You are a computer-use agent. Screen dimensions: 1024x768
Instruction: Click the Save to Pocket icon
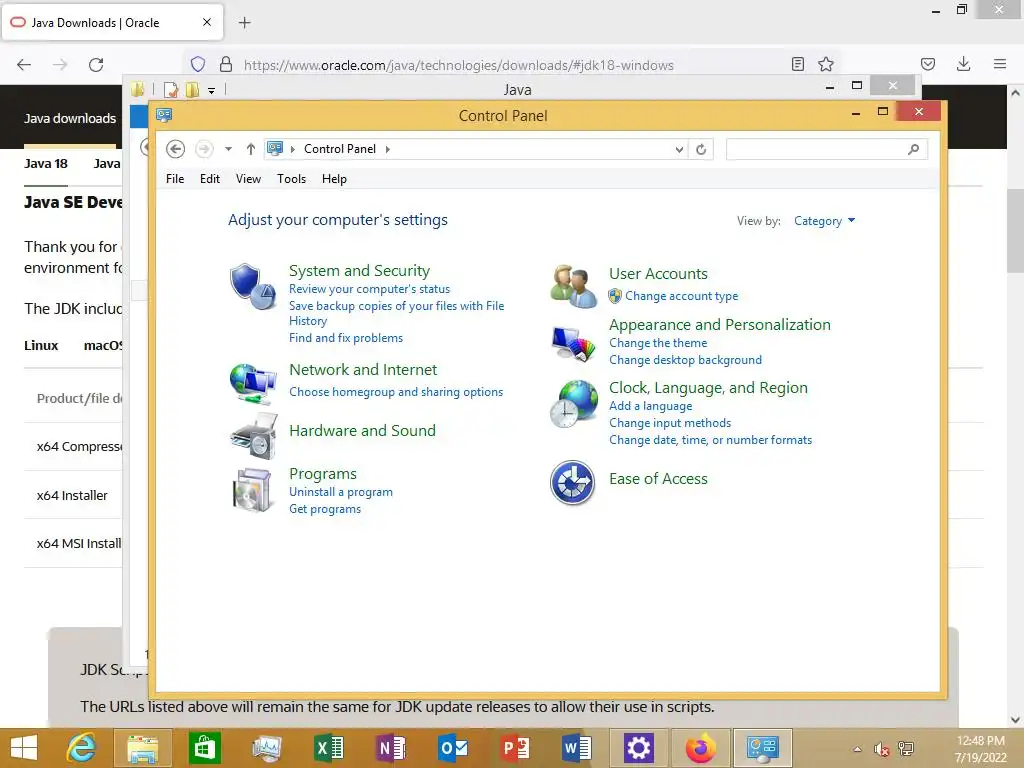(927, 64)
